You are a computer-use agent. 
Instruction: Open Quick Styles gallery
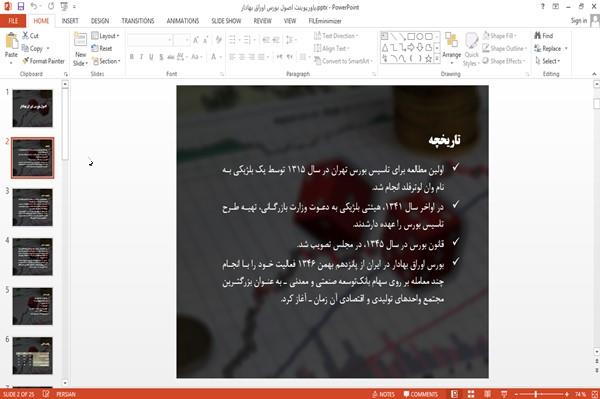[471, 50]
